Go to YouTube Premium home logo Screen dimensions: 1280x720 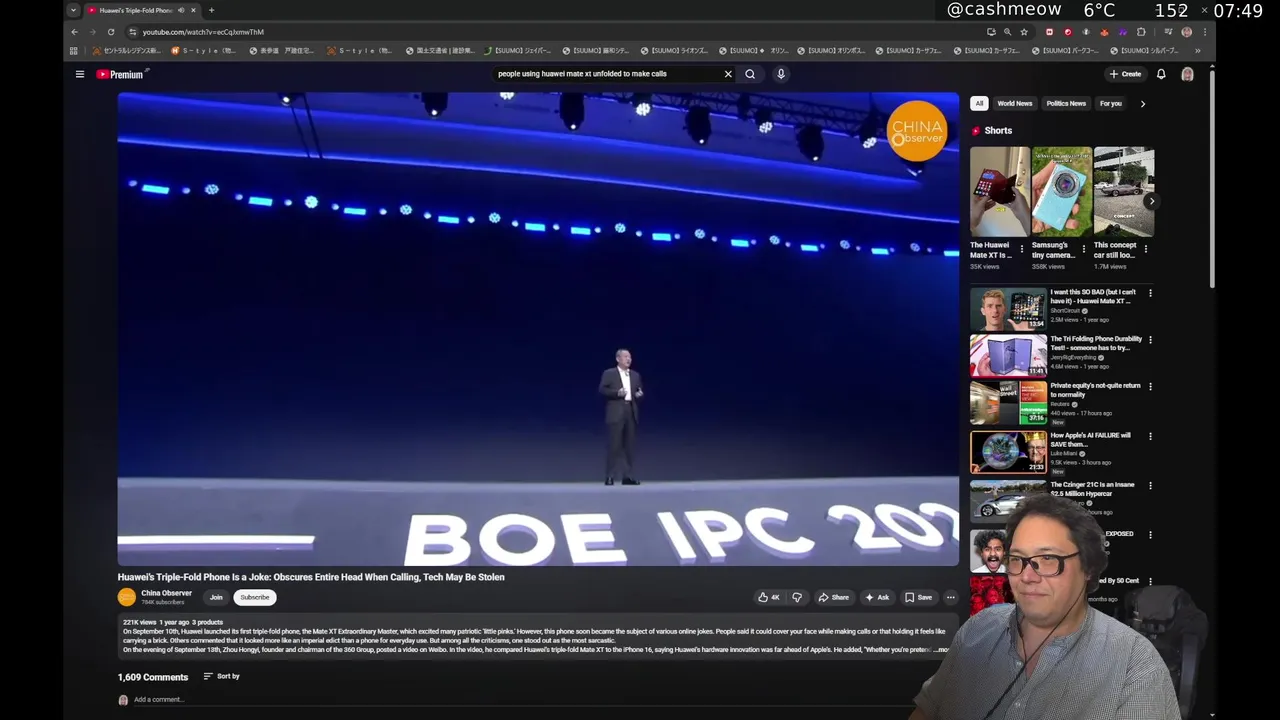(122, 74)
